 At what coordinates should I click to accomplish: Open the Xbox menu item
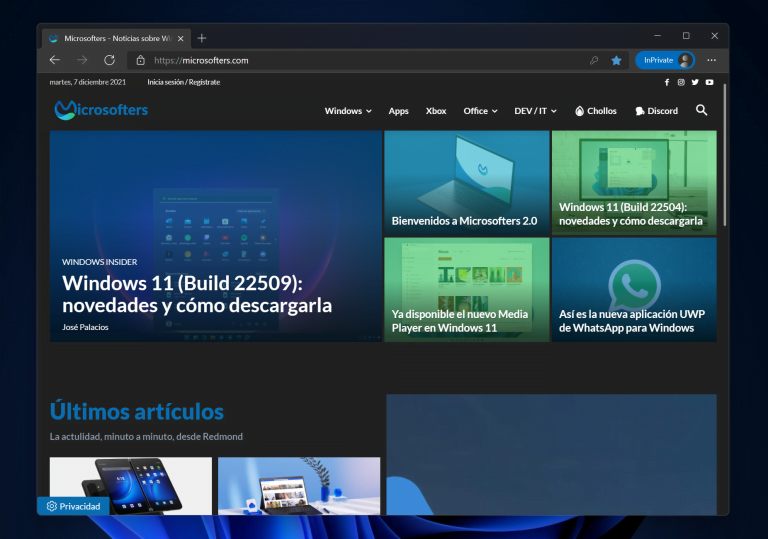click(x=436, y=111)
